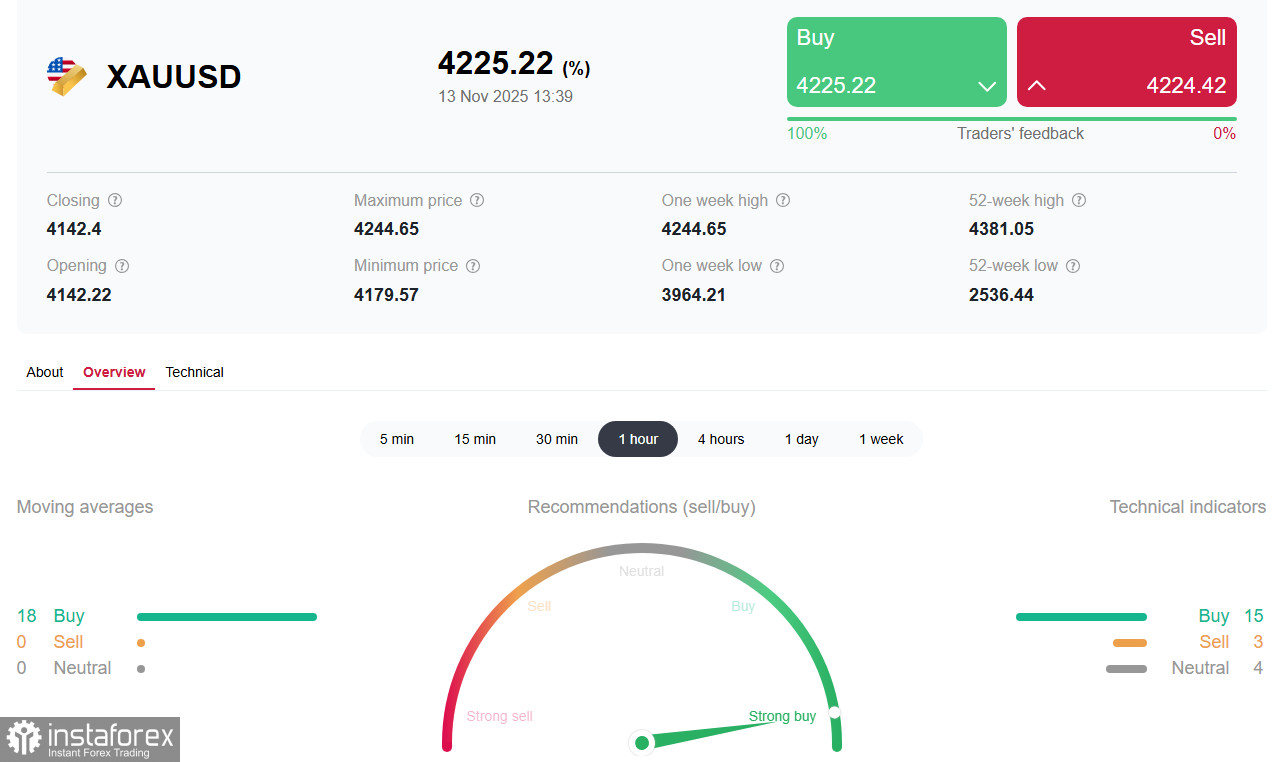Select the 1 week timeframe
The height and width of the screenshot is (762, 1284).
[x=881, y=439]
